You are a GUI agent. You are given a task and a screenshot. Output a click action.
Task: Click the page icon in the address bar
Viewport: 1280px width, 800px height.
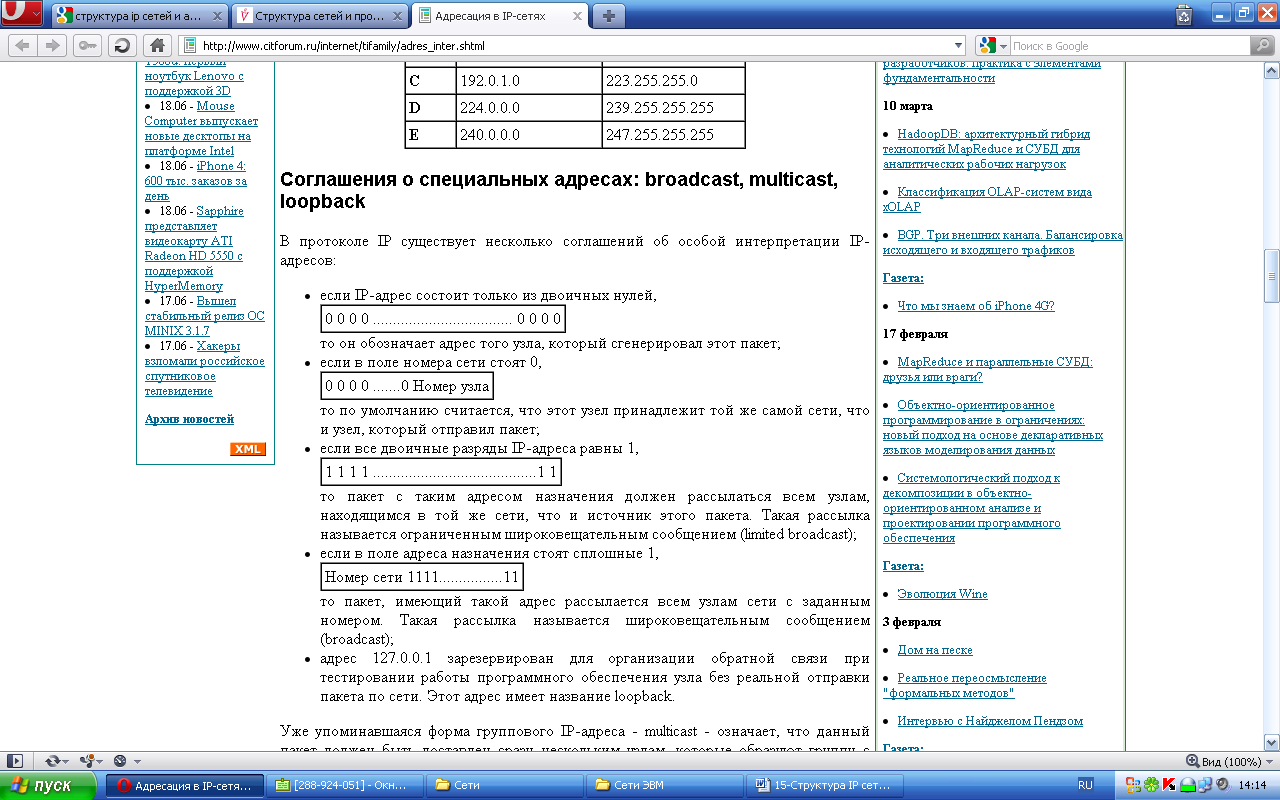coord(189,46)
